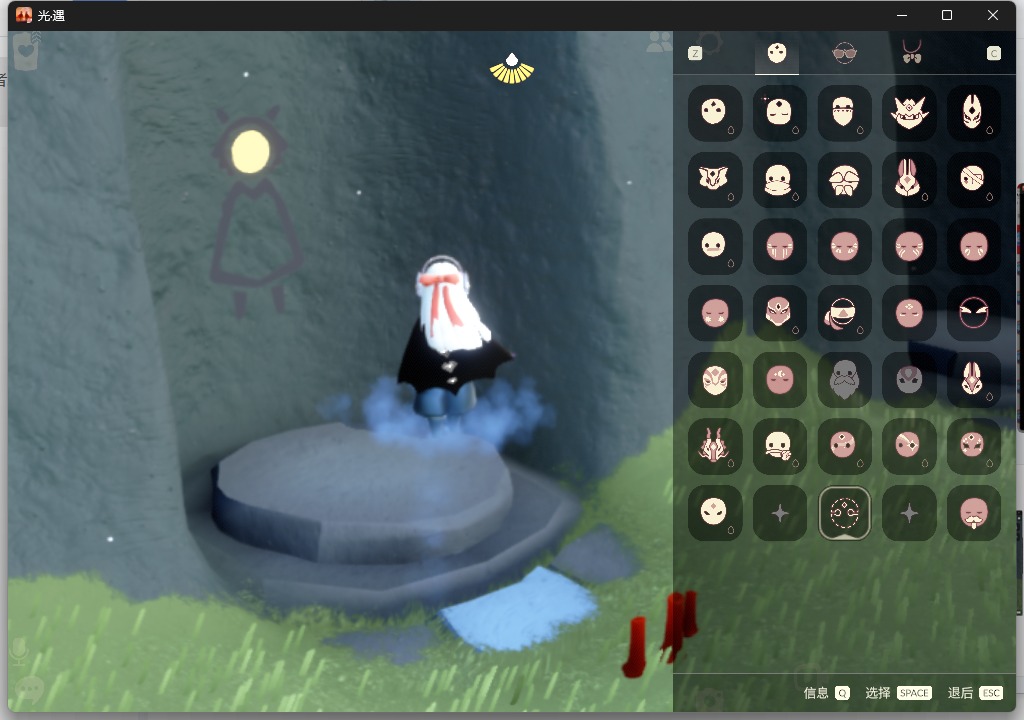
Task: Select pink mask with diagonal scar
Action: pos(909,446)
